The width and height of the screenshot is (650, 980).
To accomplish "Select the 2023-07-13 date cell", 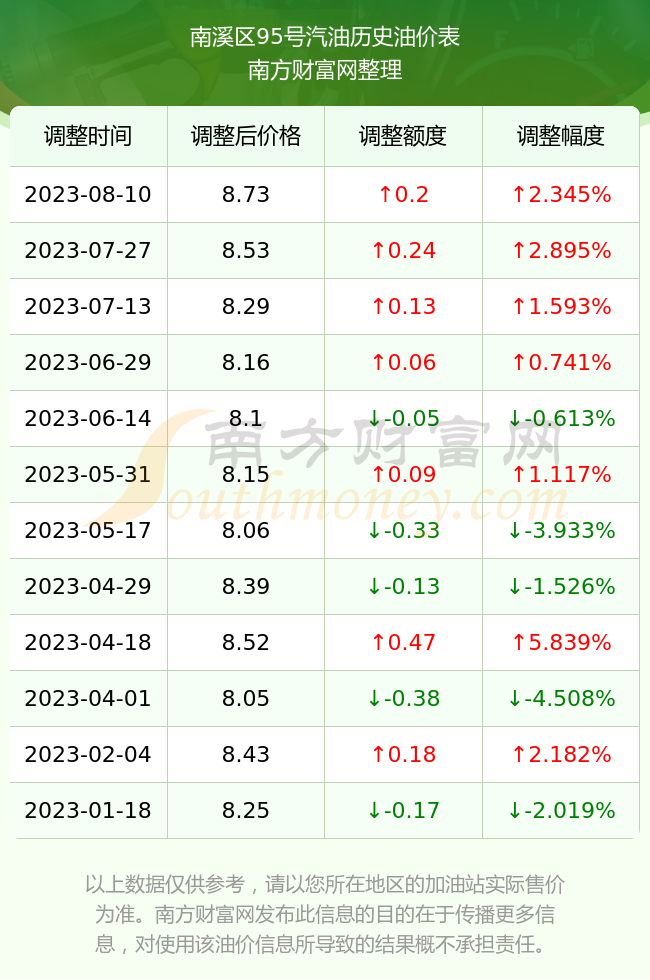I will pyautogui.click(x=88, y=306).
